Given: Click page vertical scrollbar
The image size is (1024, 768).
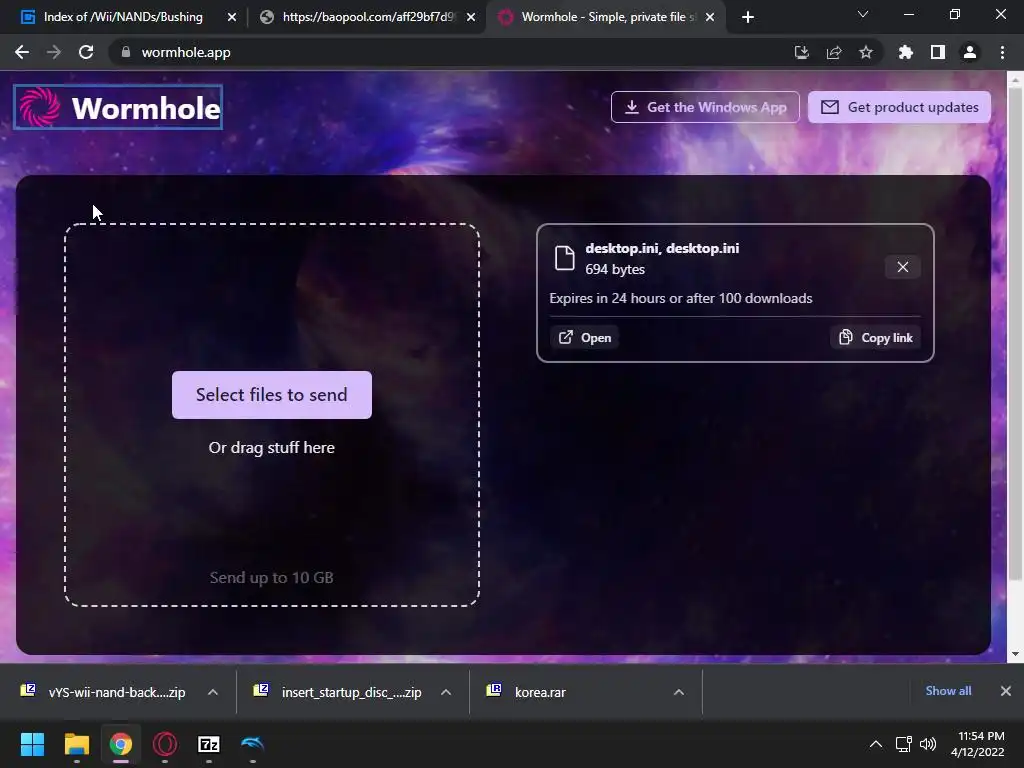Looking at the screenshot, I should 1015,333.
